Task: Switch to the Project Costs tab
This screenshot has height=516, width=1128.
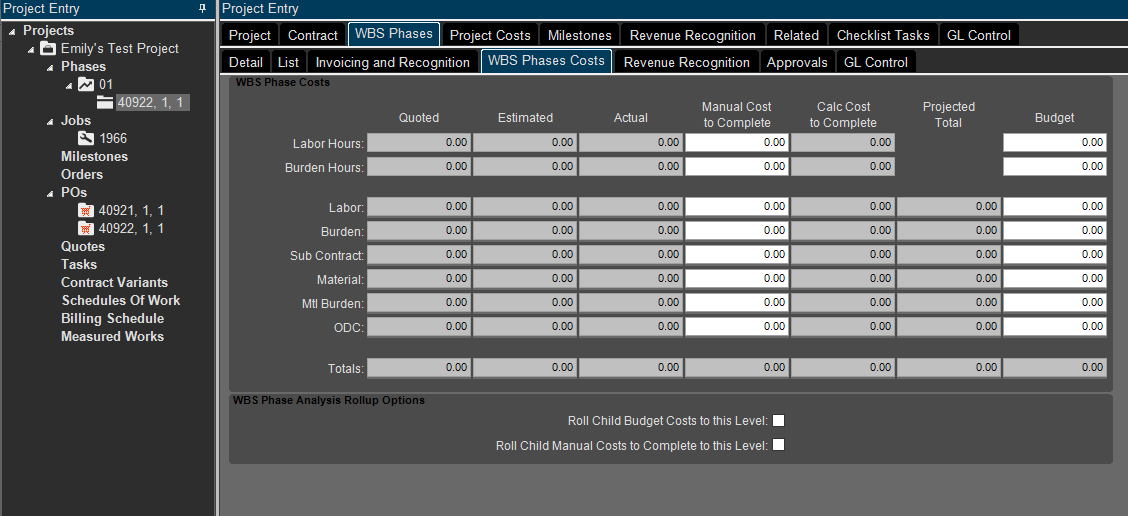Action: 490,35
